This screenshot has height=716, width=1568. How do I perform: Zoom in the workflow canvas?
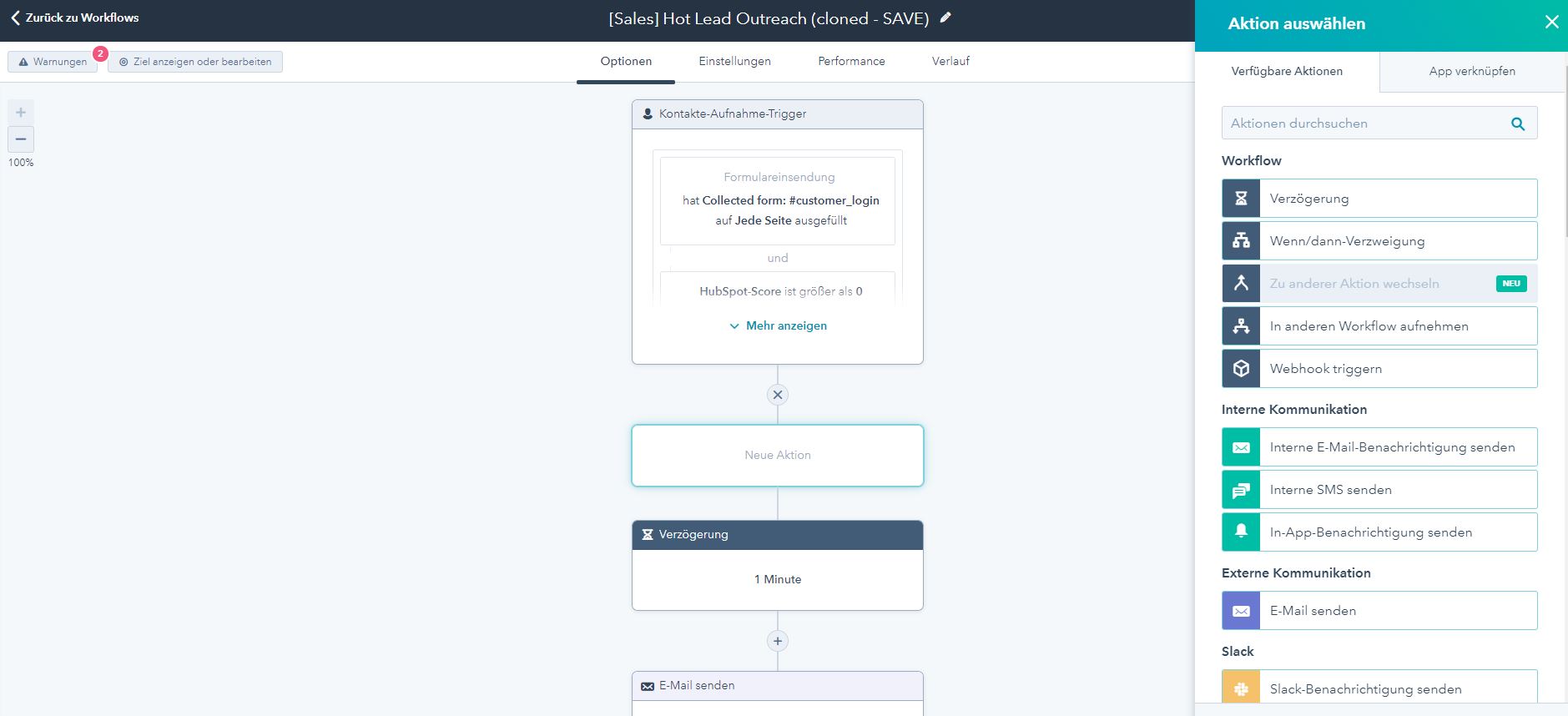click(x=21, y=113)
